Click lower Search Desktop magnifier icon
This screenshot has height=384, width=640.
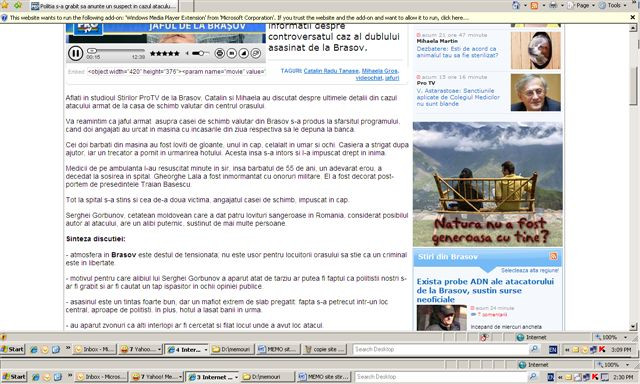pyautogui.click(x=533, y=377)
